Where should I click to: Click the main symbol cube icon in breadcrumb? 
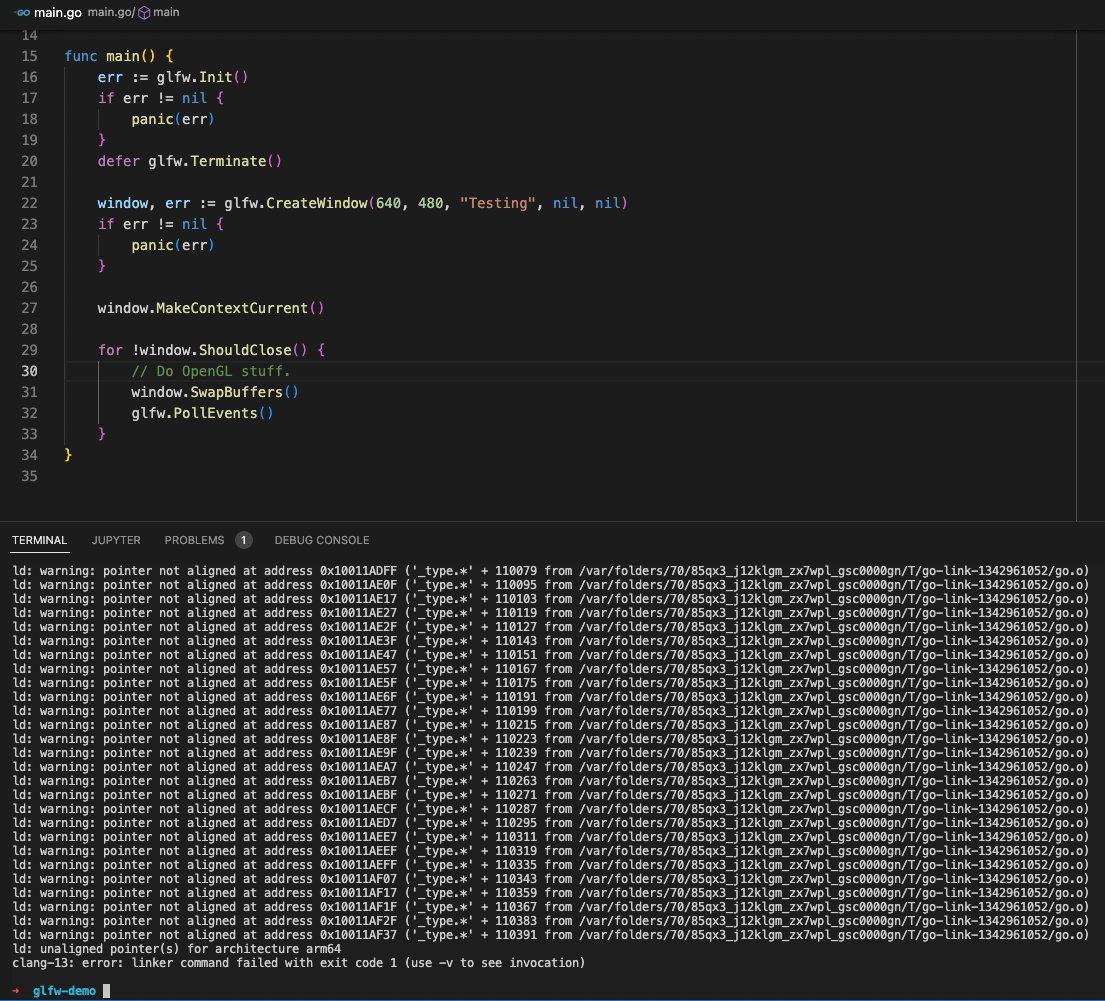coord(144,13)
